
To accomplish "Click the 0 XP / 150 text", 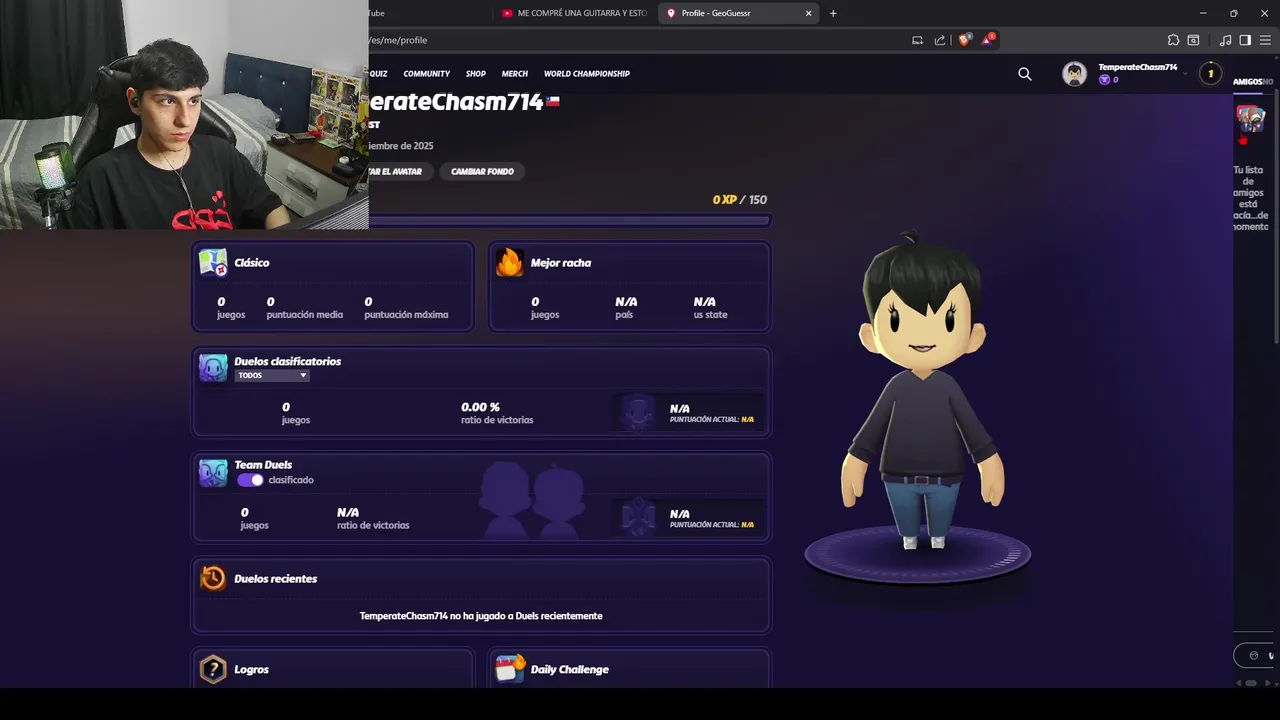I will point(740,200).
